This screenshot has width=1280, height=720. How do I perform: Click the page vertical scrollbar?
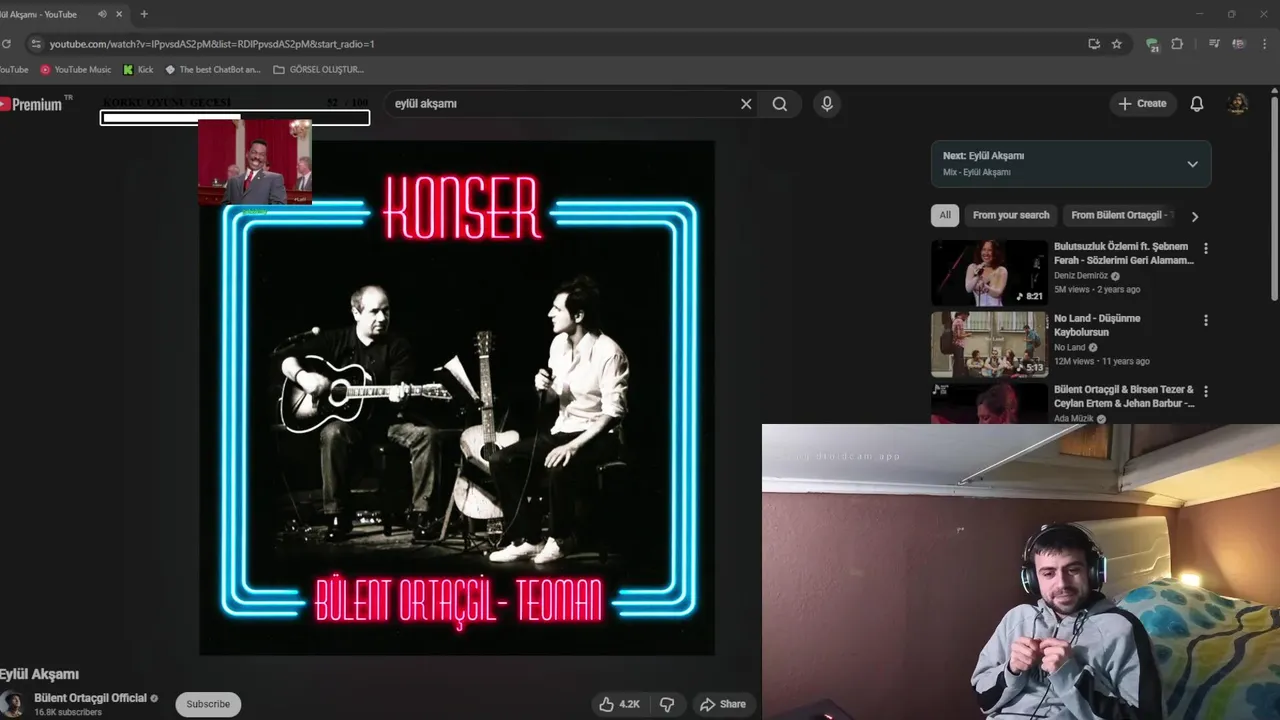click(1274, 200)
